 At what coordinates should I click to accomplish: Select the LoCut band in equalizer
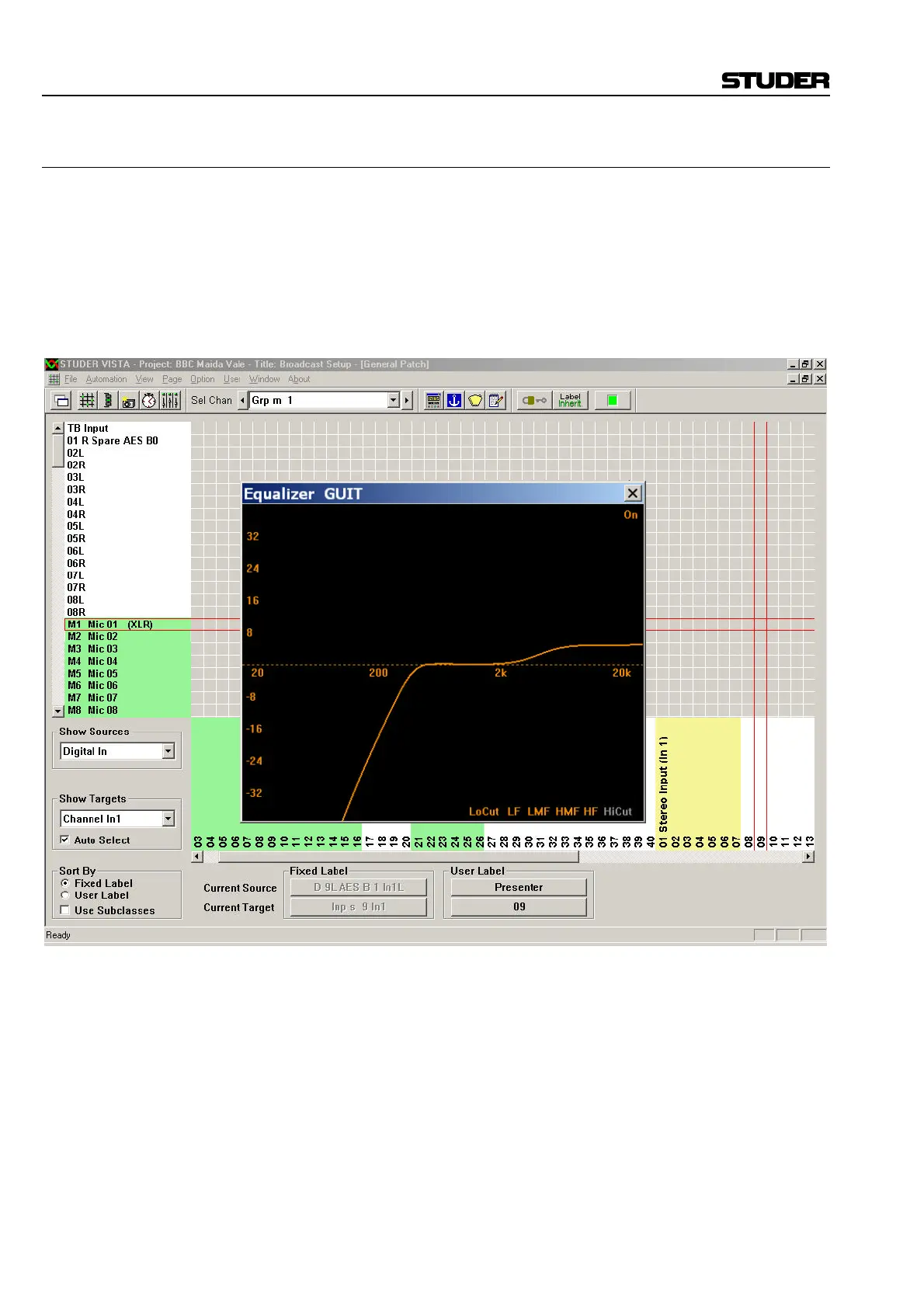pos(484,812)
